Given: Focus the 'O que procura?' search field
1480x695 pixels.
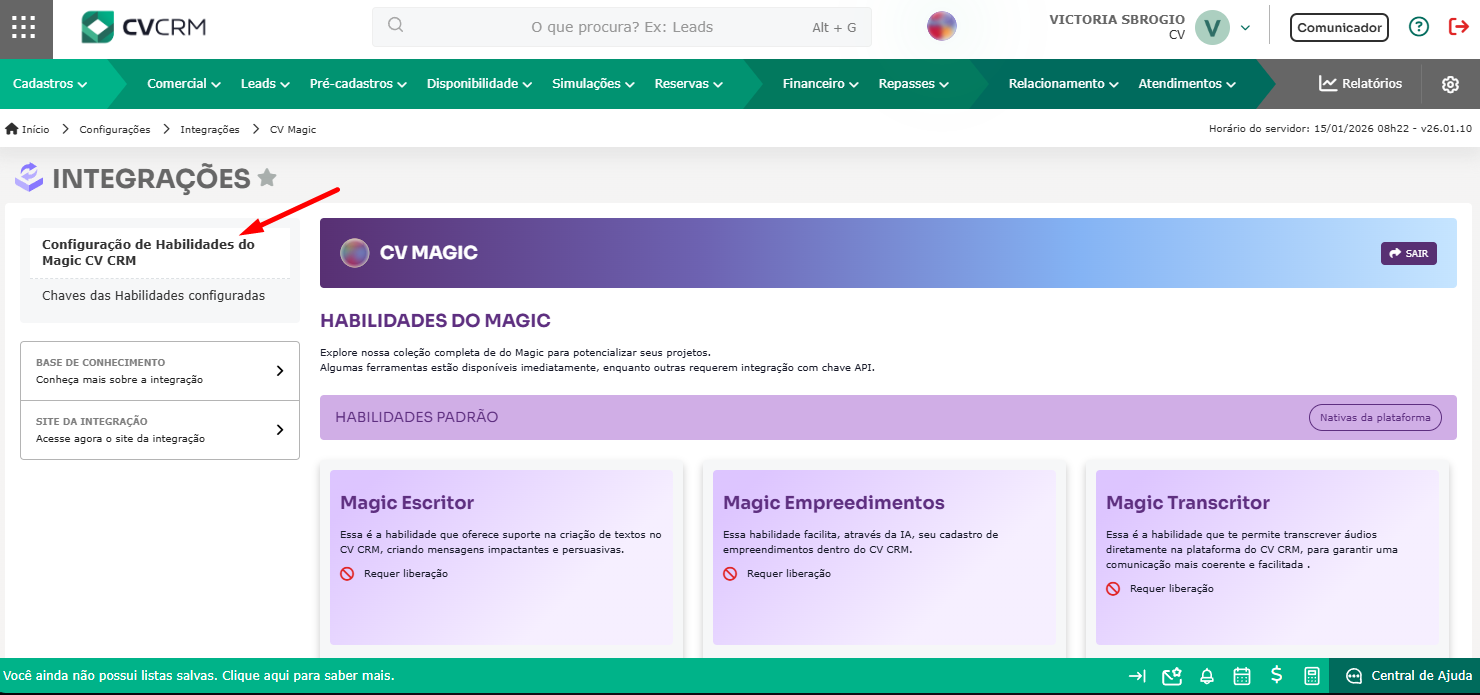Looking at the screenshot, I should click(622, 27).
